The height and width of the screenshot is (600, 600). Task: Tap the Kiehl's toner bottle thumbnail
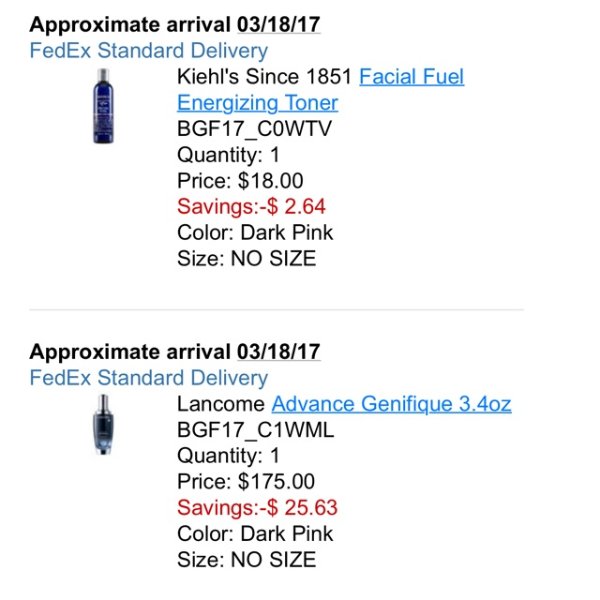coord(103,106)
